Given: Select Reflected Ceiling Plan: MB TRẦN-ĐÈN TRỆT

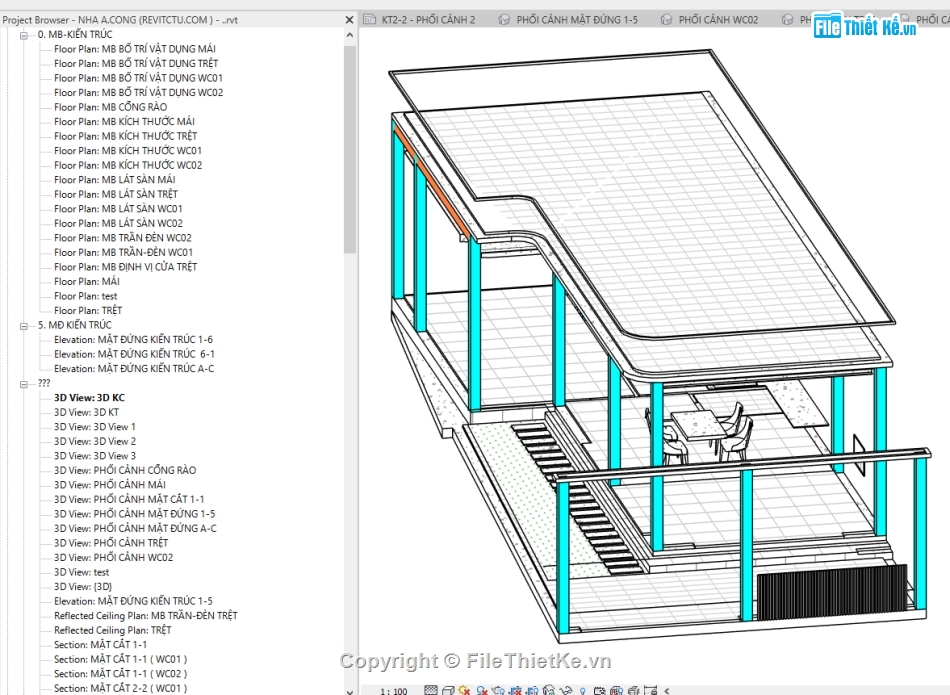Looking at the screenshot, I should coord(145,616).
